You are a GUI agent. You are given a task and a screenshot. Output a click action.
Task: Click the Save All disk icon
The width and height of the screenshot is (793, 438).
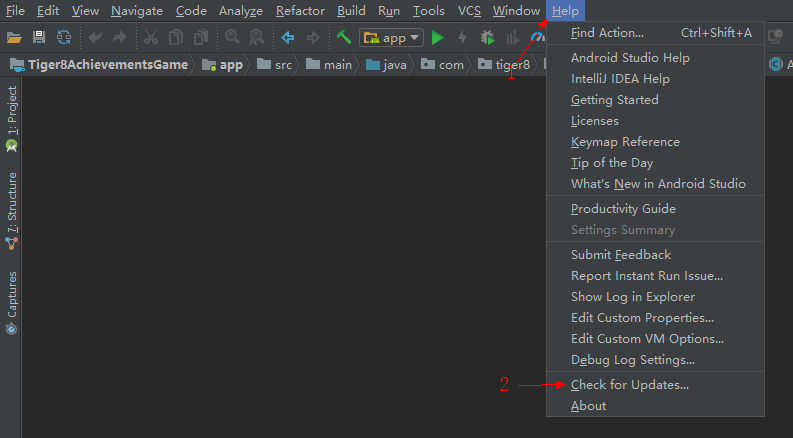(x=39, y=37)
